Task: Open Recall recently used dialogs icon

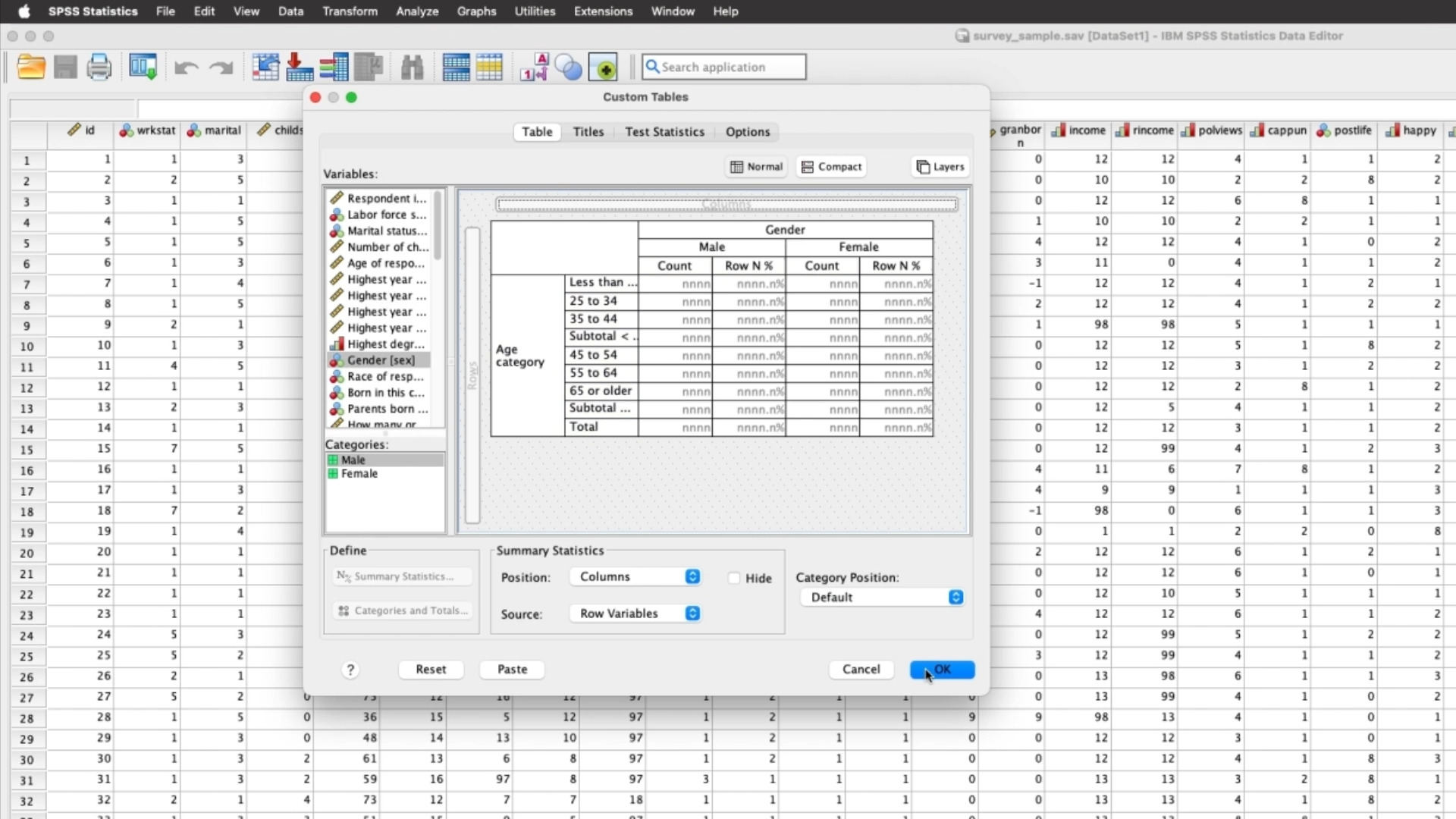Action: click(x=143, y=67)
